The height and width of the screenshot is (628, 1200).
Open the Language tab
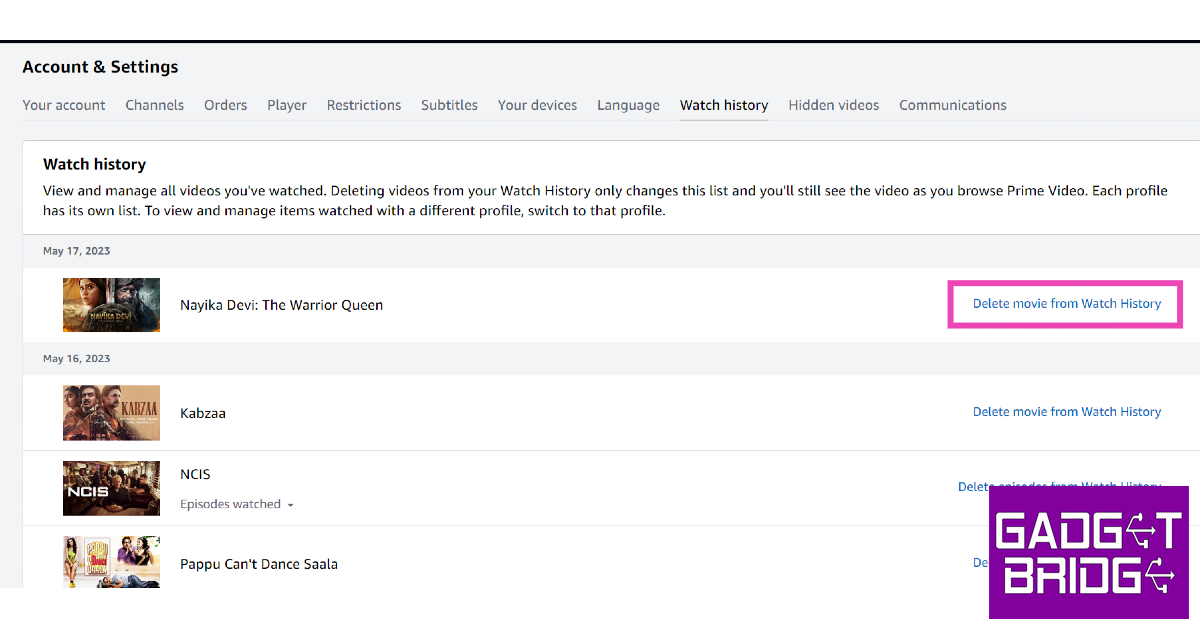click(x=628, y=105)
